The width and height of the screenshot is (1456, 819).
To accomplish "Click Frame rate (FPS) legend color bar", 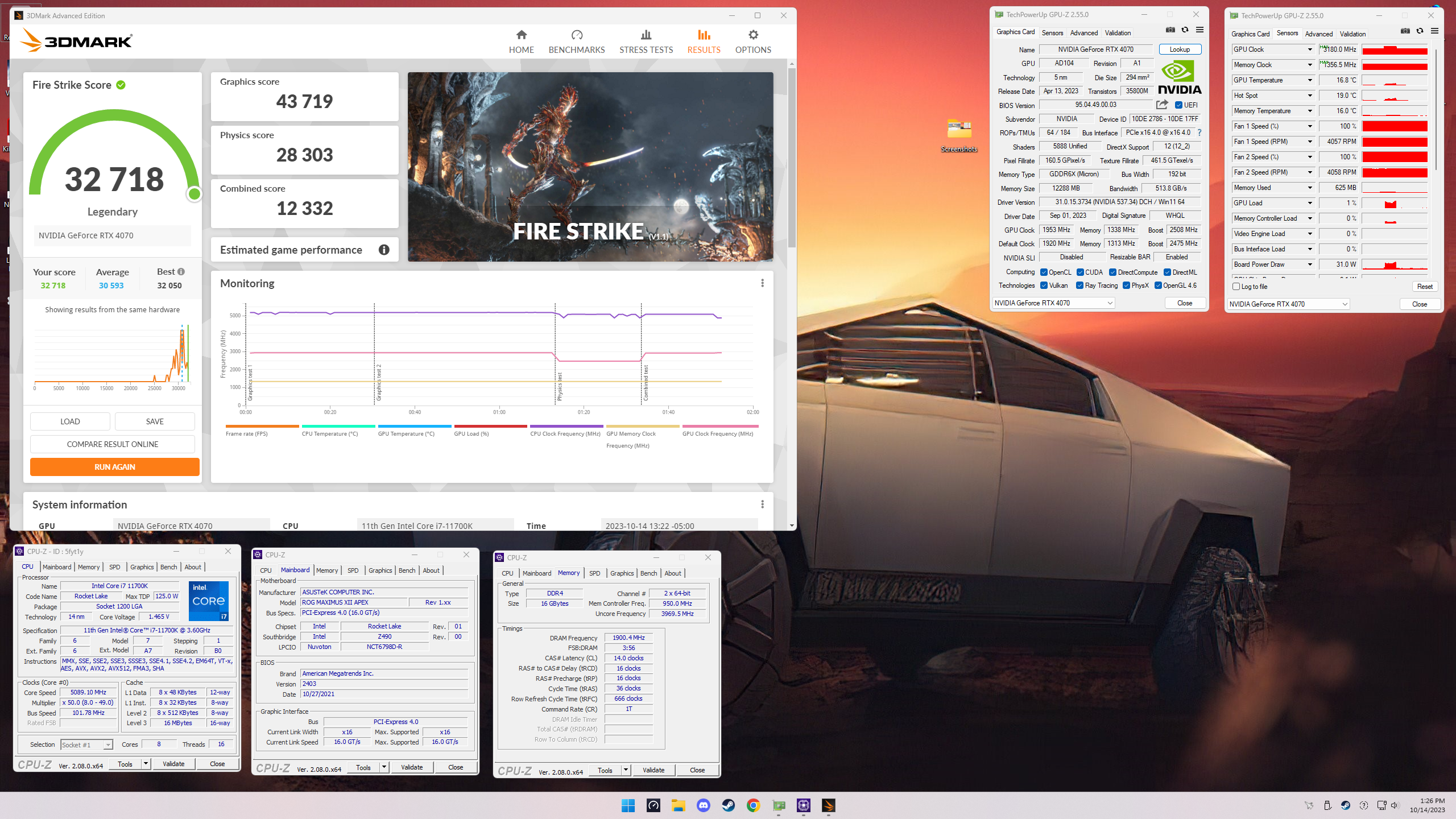I will click(x=262, y=426).
